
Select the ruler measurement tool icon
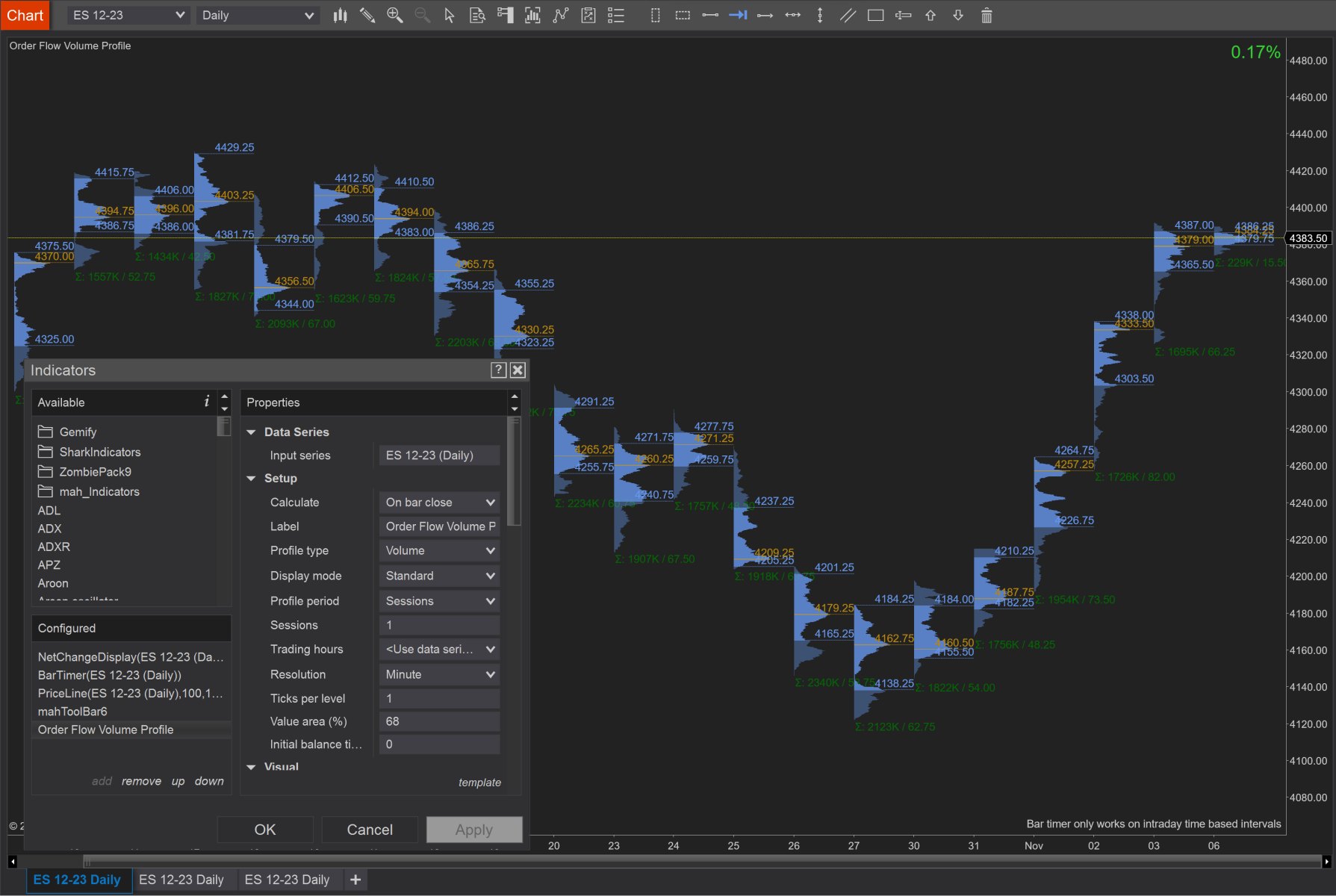tap(903, 15)
